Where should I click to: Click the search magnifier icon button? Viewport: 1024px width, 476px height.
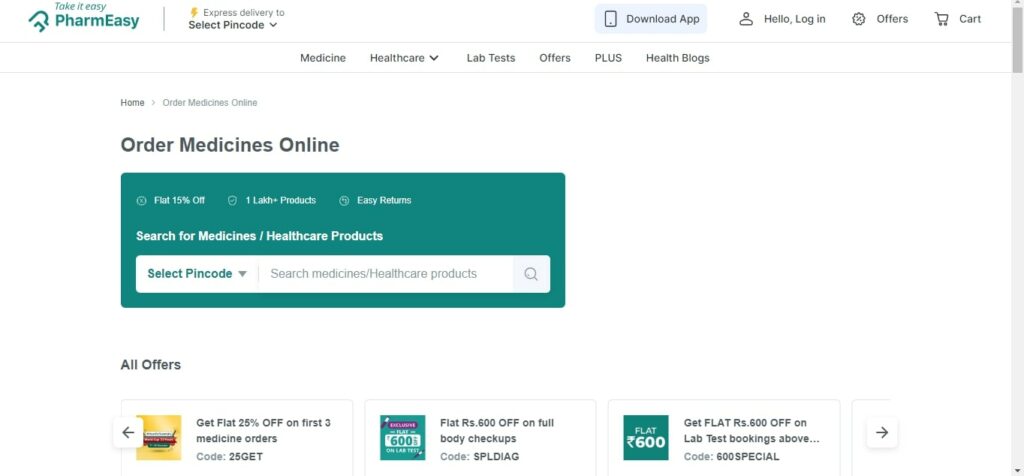531,274
